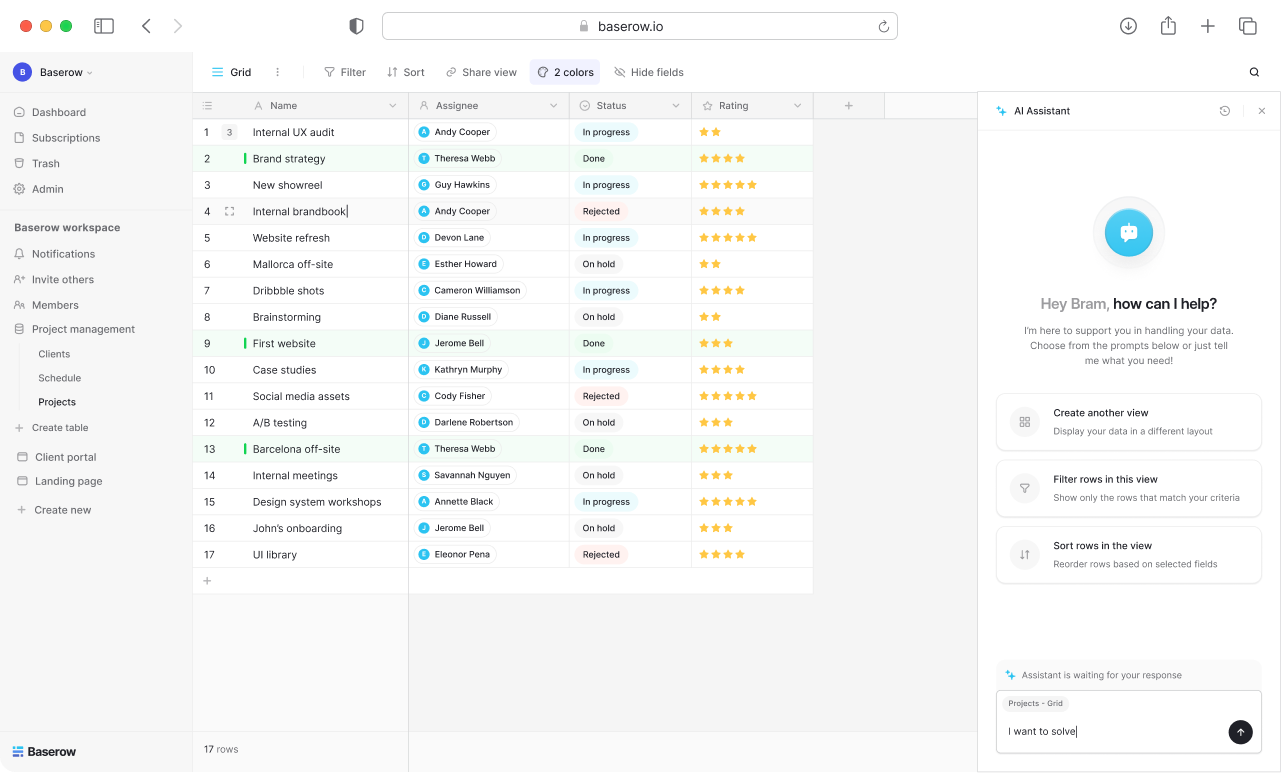Close the AI Assistant panel

coord(1261,111)
